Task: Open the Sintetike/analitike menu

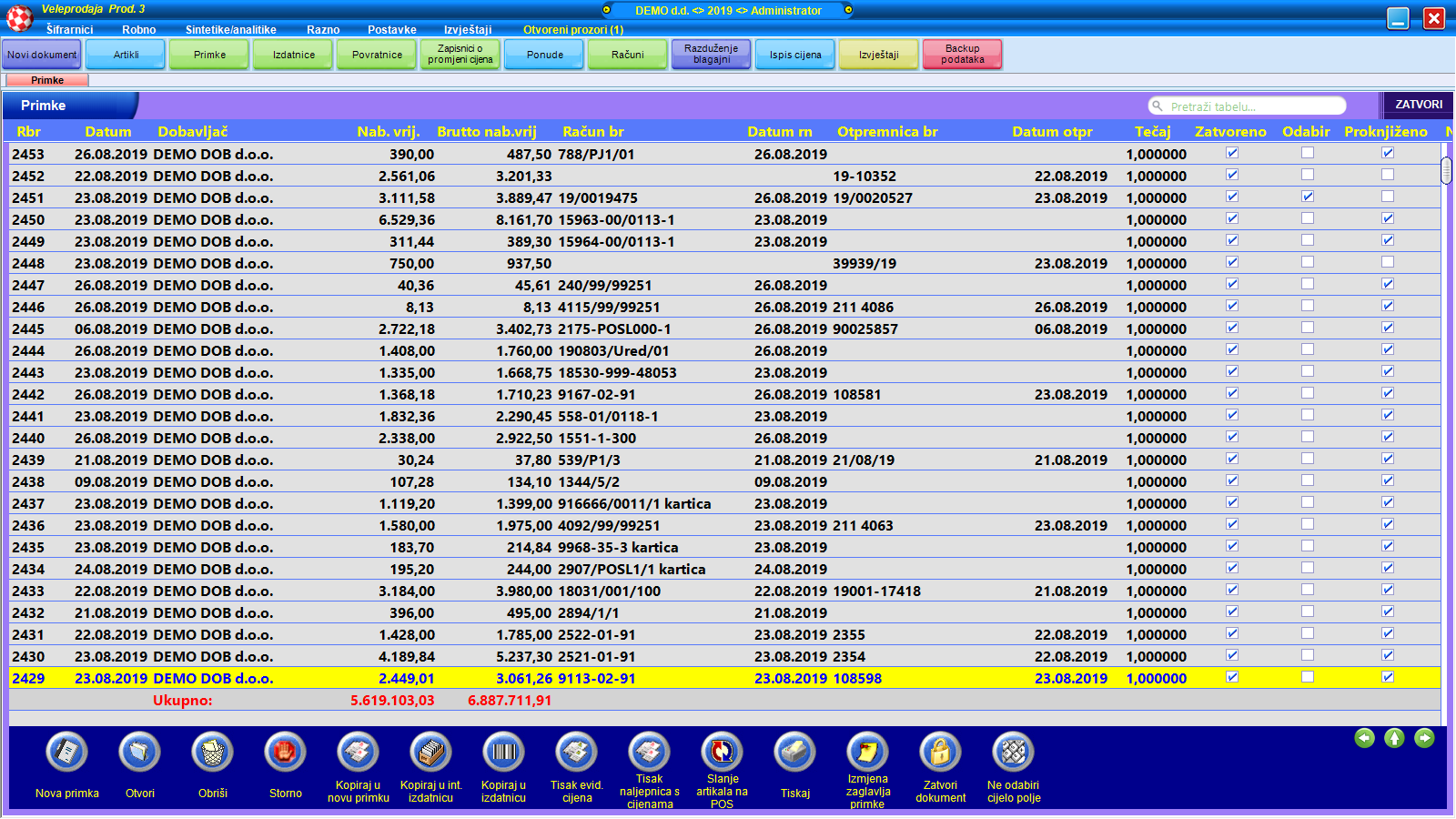Action: tap(231, 30)
